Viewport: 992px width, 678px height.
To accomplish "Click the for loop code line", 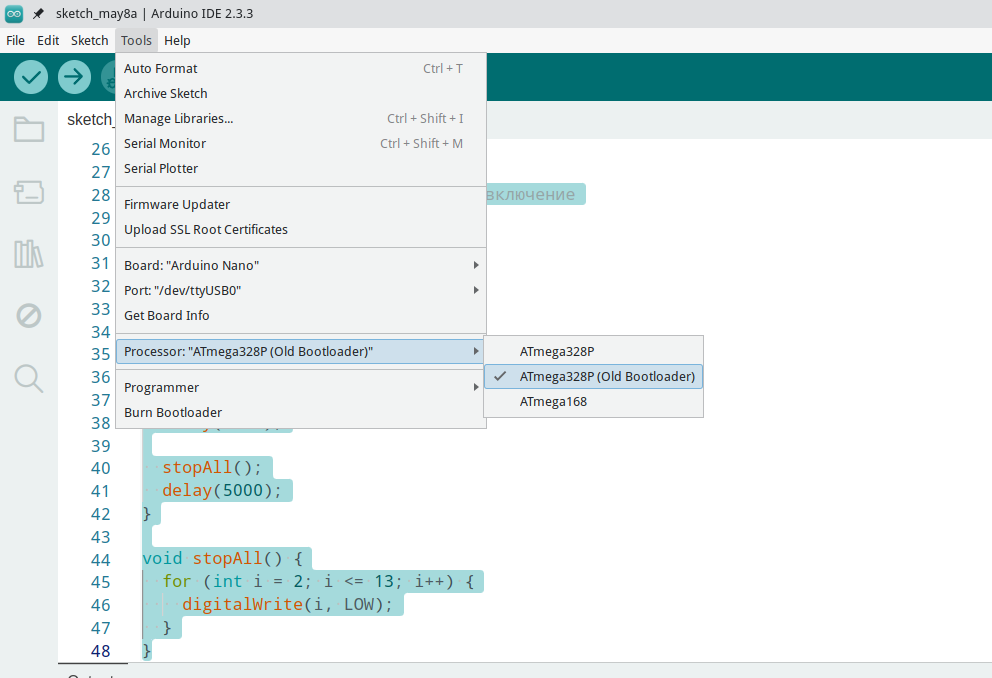I will 318,581.
